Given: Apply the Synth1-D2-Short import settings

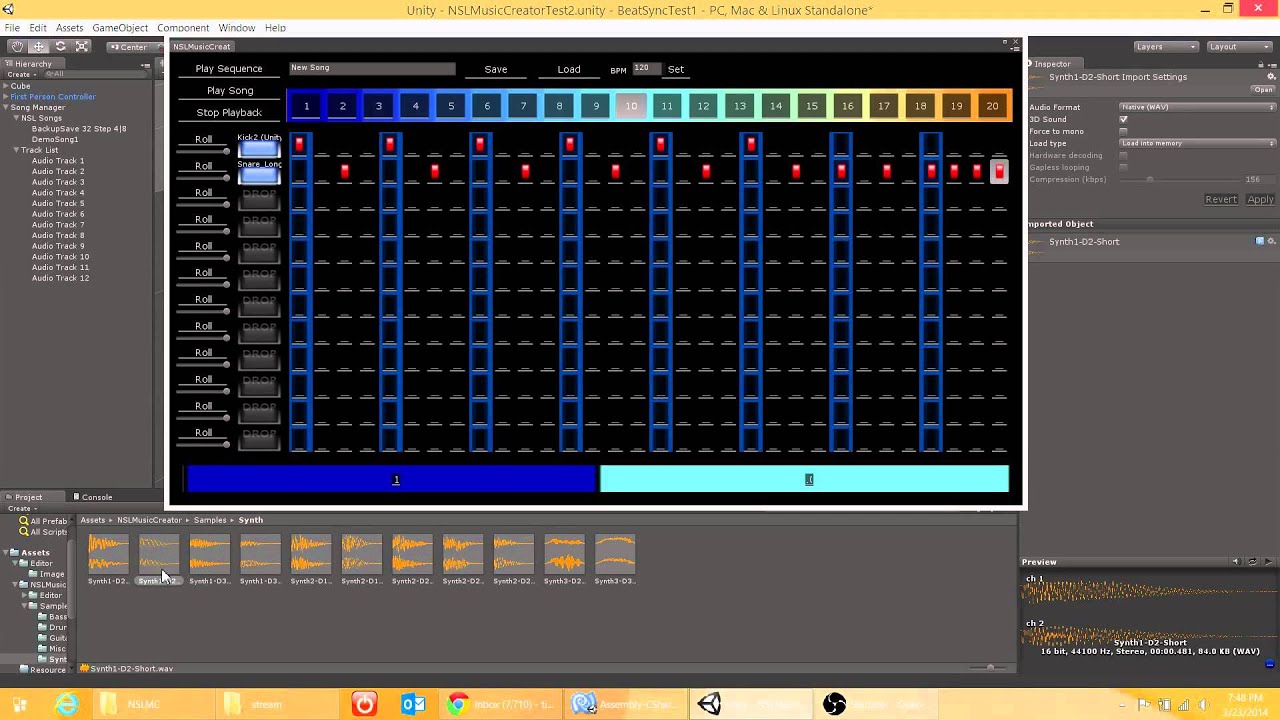Looking at the screenshot, I should (1260, 199).
